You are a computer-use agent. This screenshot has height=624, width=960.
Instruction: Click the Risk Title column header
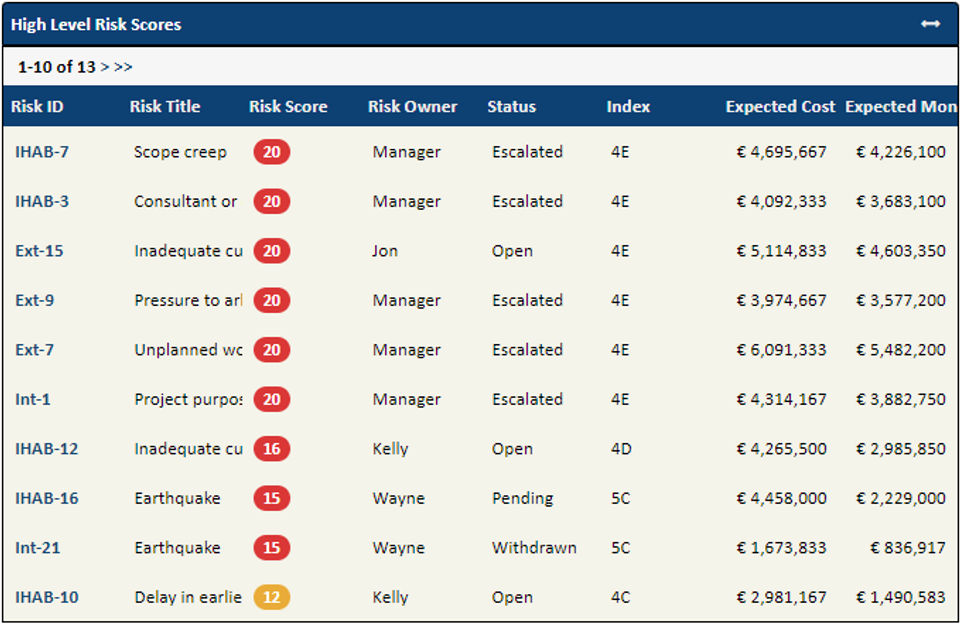pyautogui.click(x=165, y=107)
